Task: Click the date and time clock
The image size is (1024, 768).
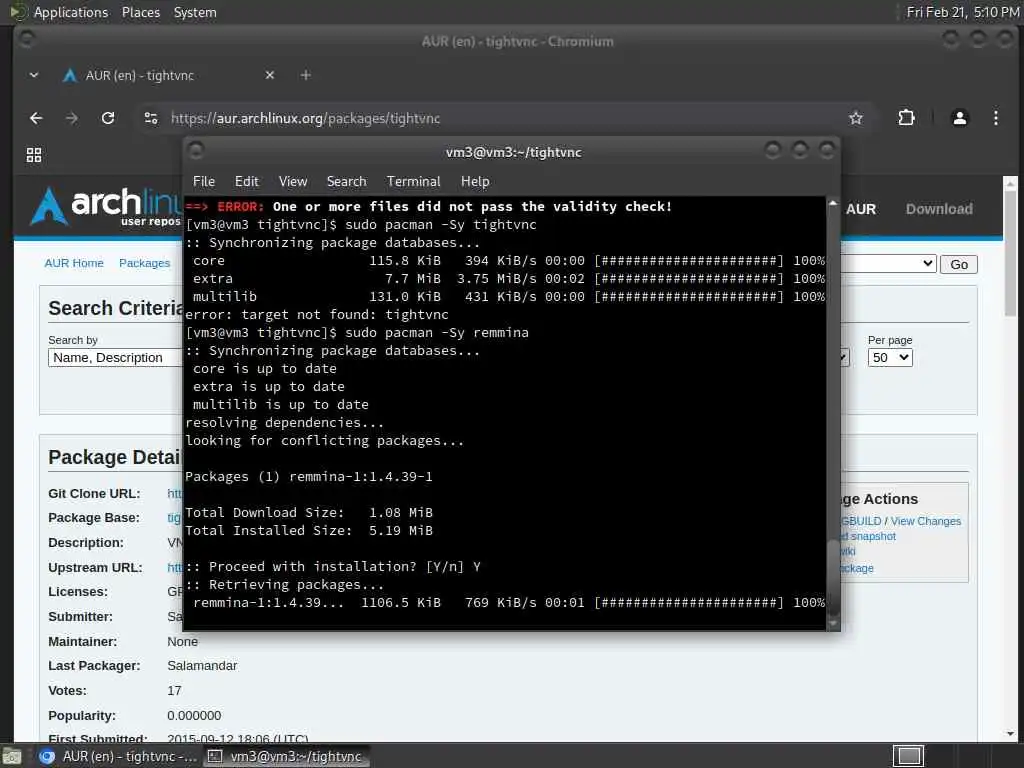Action: (963, 12)
